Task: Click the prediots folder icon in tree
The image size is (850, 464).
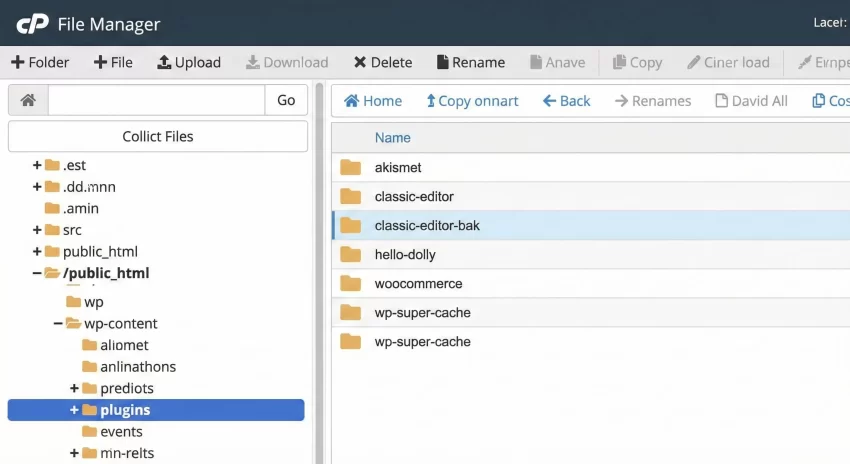Action: click(89, 388)
